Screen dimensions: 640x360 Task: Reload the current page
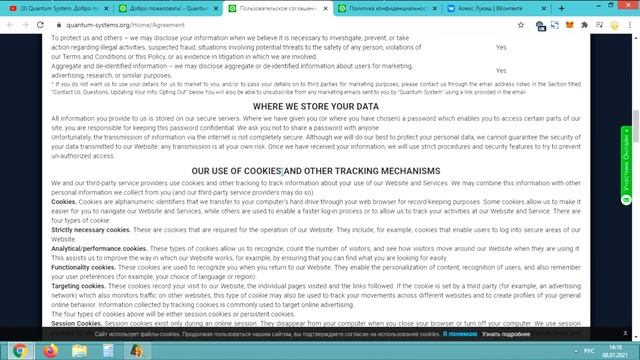[x=40, y=25]
